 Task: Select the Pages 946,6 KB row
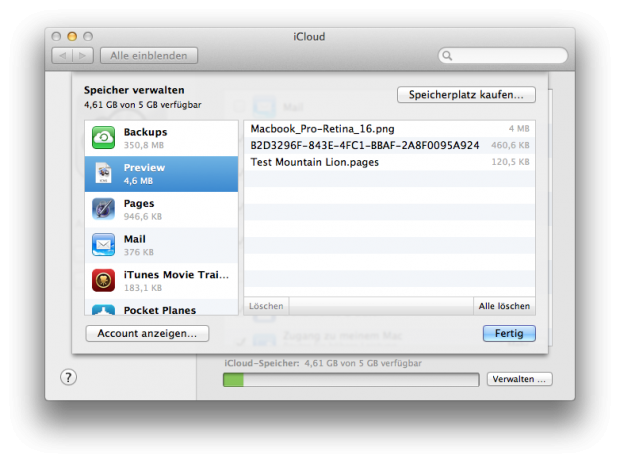click(161, 210)
